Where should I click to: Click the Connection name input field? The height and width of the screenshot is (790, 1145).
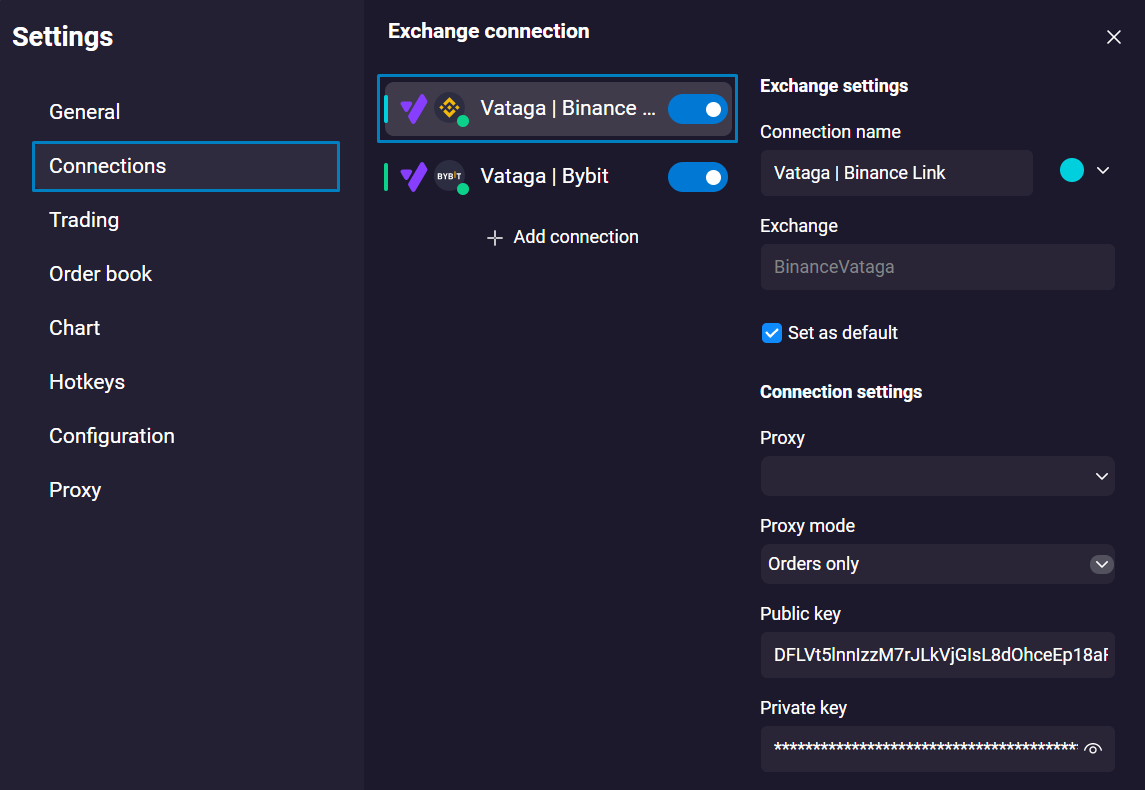pyautogui.click(x=897, y=173)
